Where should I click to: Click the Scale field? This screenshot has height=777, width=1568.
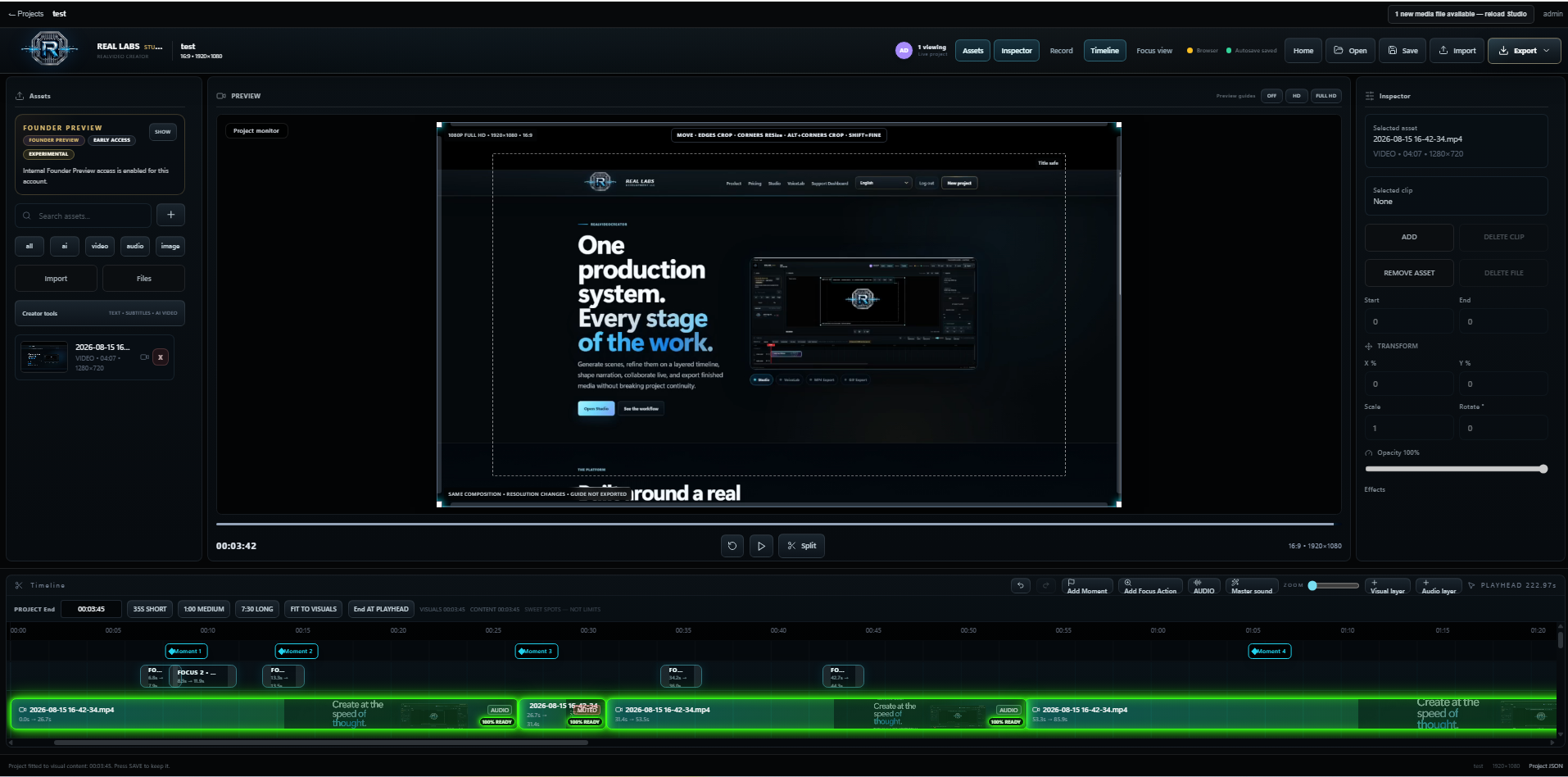pos(1409,428)
